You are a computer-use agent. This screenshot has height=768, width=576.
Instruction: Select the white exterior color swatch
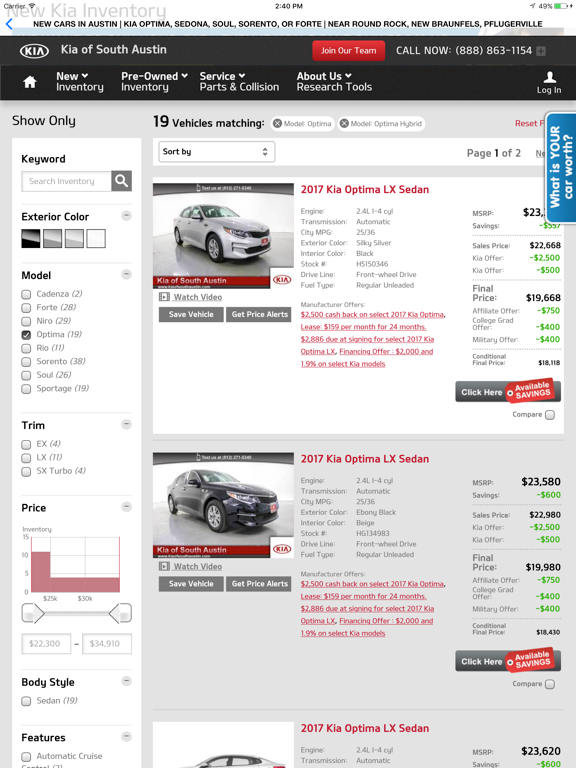coord(96,239)
